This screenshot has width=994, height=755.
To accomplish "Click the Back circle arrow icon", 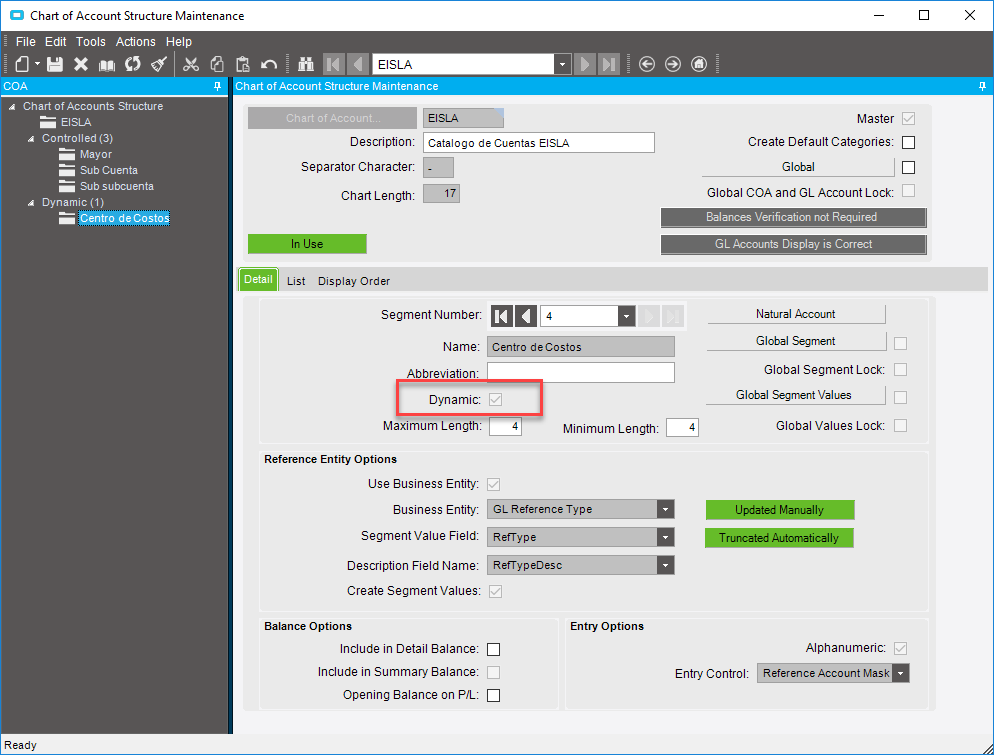I will tap(647, 64).
